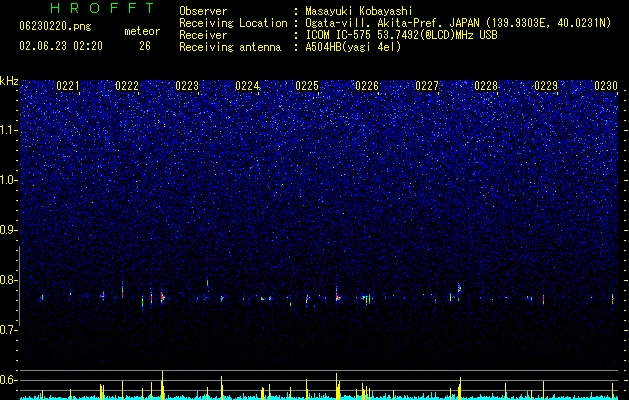
Task: Click the HROFFT title text
Action: tap(103, 8)
